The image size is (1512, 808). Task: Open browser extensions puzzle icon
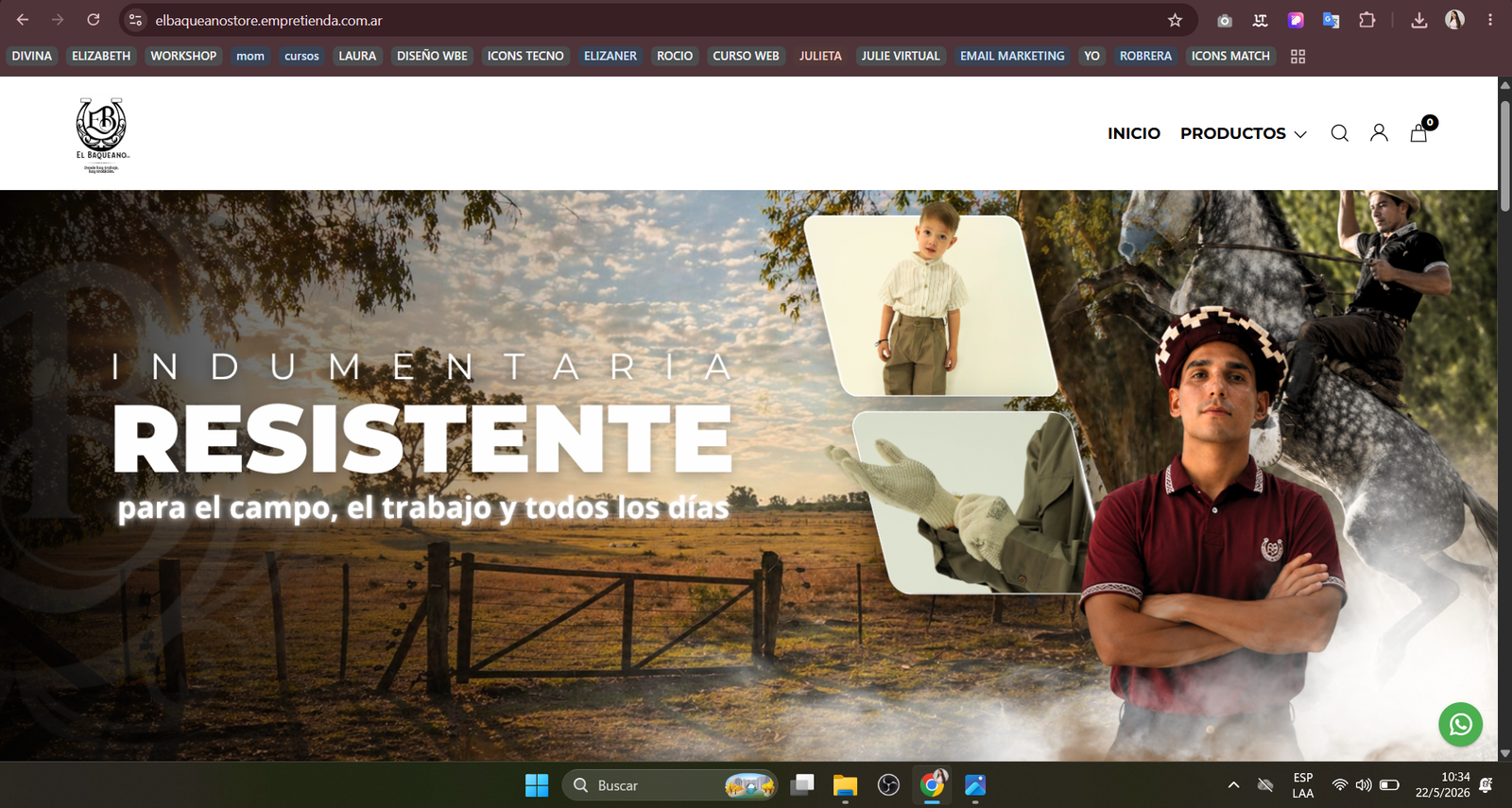click(x=1366, y=20)
